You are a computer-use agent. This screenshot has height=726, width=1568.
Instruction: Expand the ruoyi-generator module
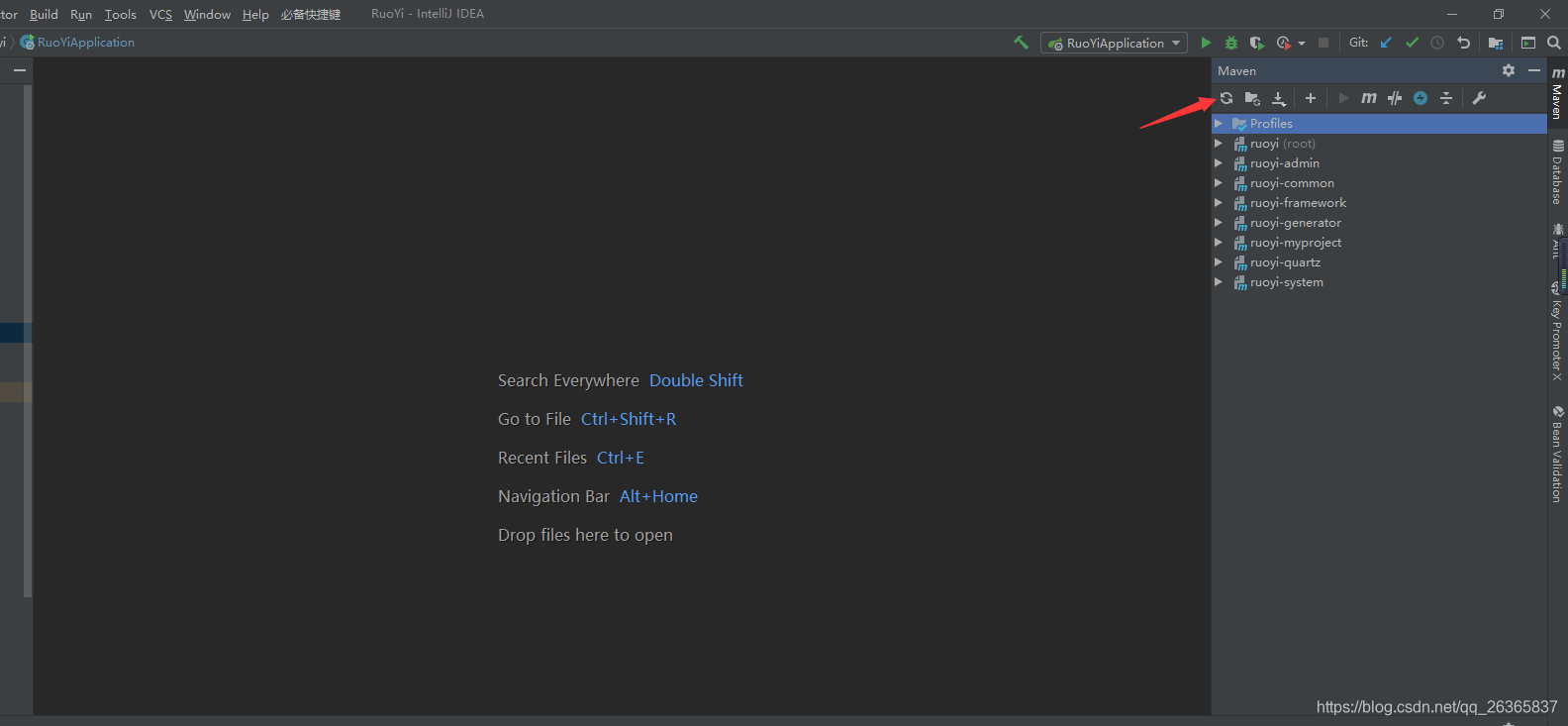tap(1219, 223)
